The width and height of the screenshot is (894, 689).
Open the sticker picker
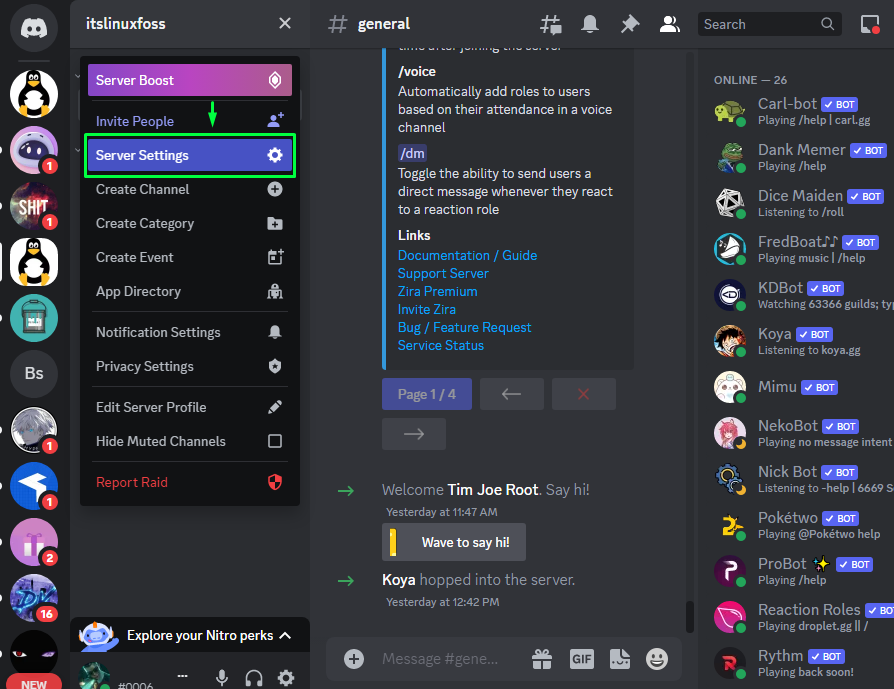tap(620, 659)
